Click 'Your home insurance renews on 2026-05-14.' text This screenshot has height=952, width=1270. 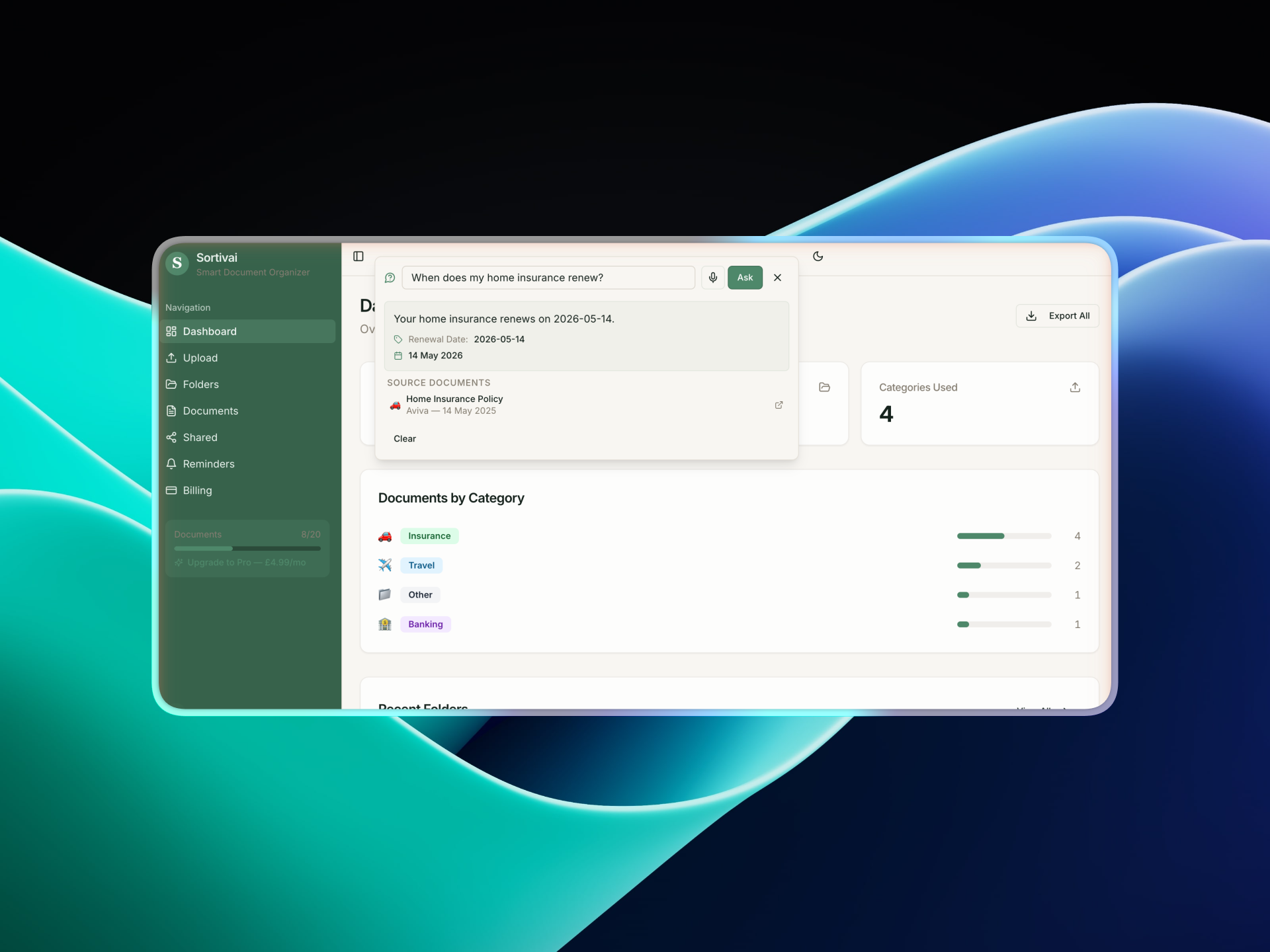point(504,319)
